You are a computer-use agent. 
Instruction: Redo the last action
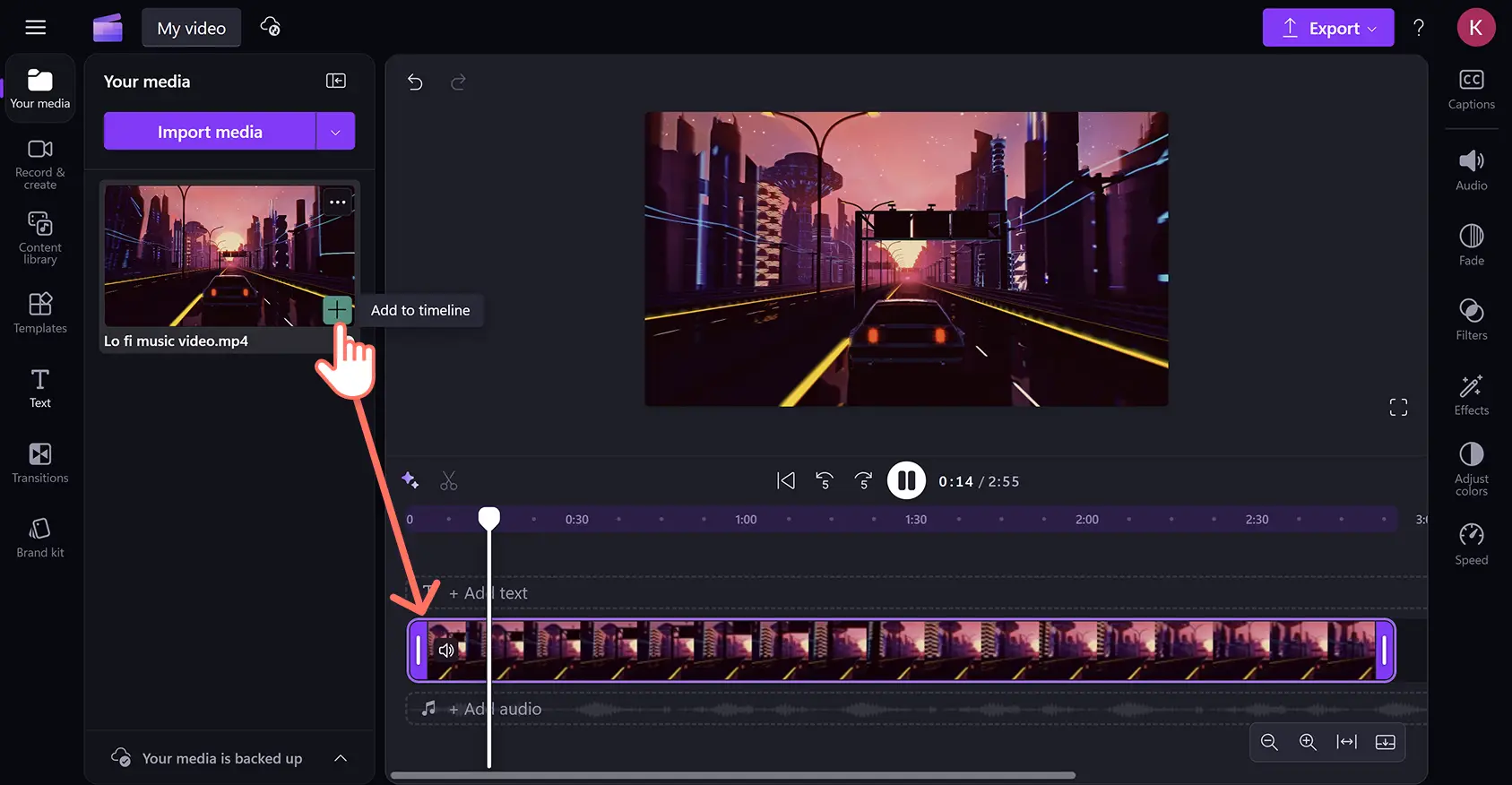coord(458,82)
